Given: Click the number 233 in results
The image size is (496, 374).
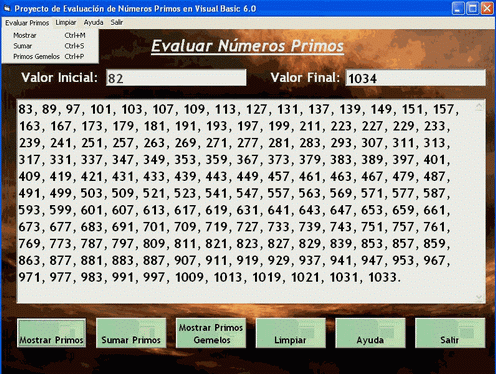Looking at the screenshot, I should click(434, 126).
